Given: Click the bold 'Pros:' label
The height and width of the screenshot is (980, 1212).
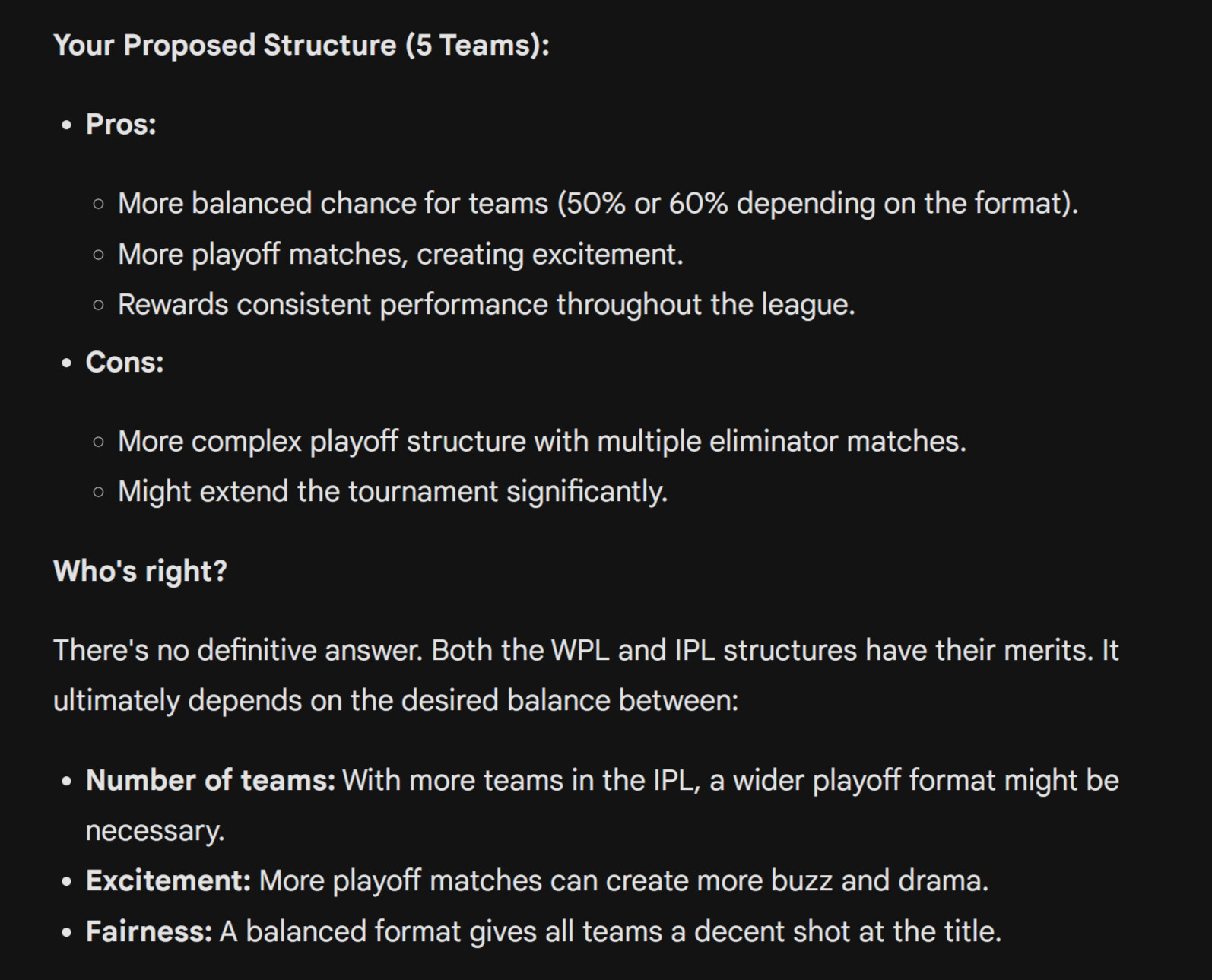Looking at the screenshot, I should pos(121,125).
